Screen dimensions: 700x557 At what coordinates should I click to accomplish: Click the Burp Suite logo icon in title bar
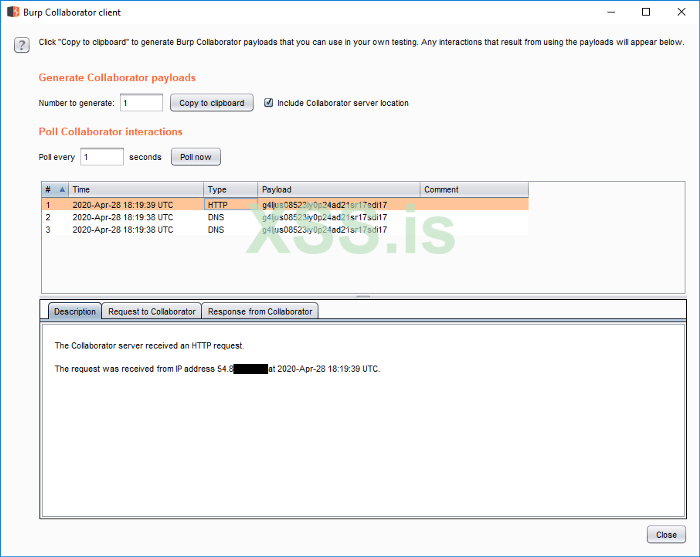[13, 12]
